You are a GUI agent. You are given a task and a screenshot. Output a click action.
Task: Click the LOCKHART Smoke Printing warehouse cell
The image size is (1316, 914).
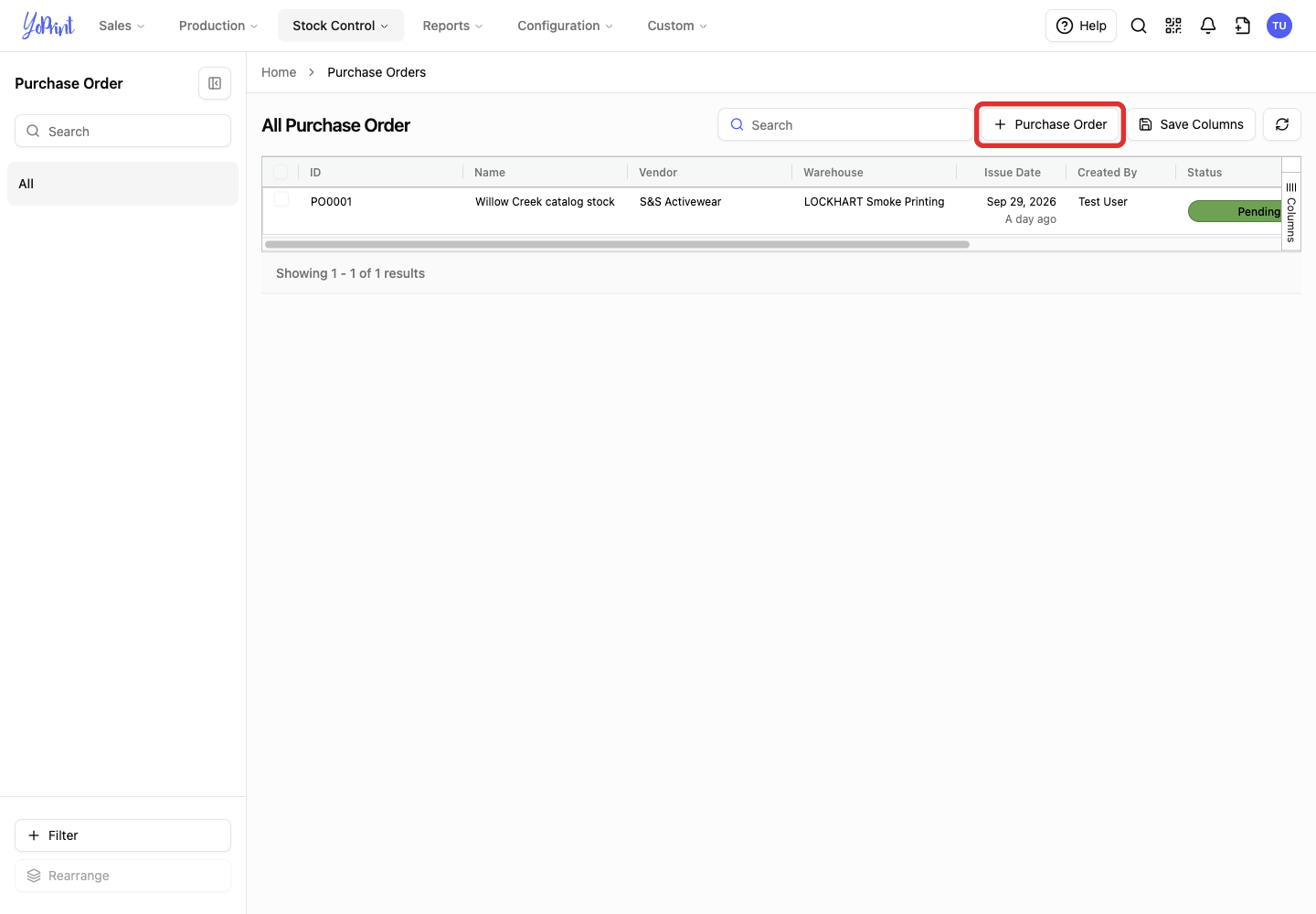click(875, 201)
